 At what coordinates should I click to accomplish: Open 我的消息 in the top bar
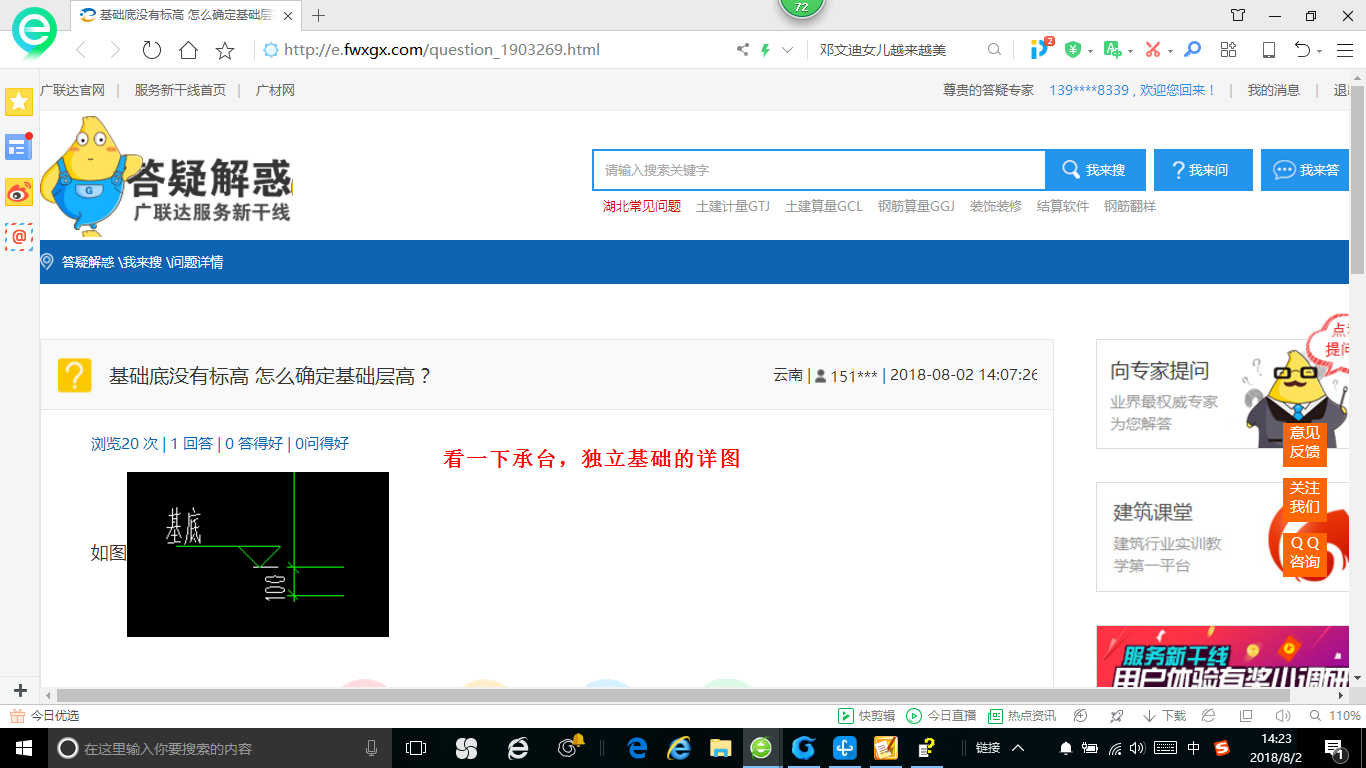[1273, 90]
